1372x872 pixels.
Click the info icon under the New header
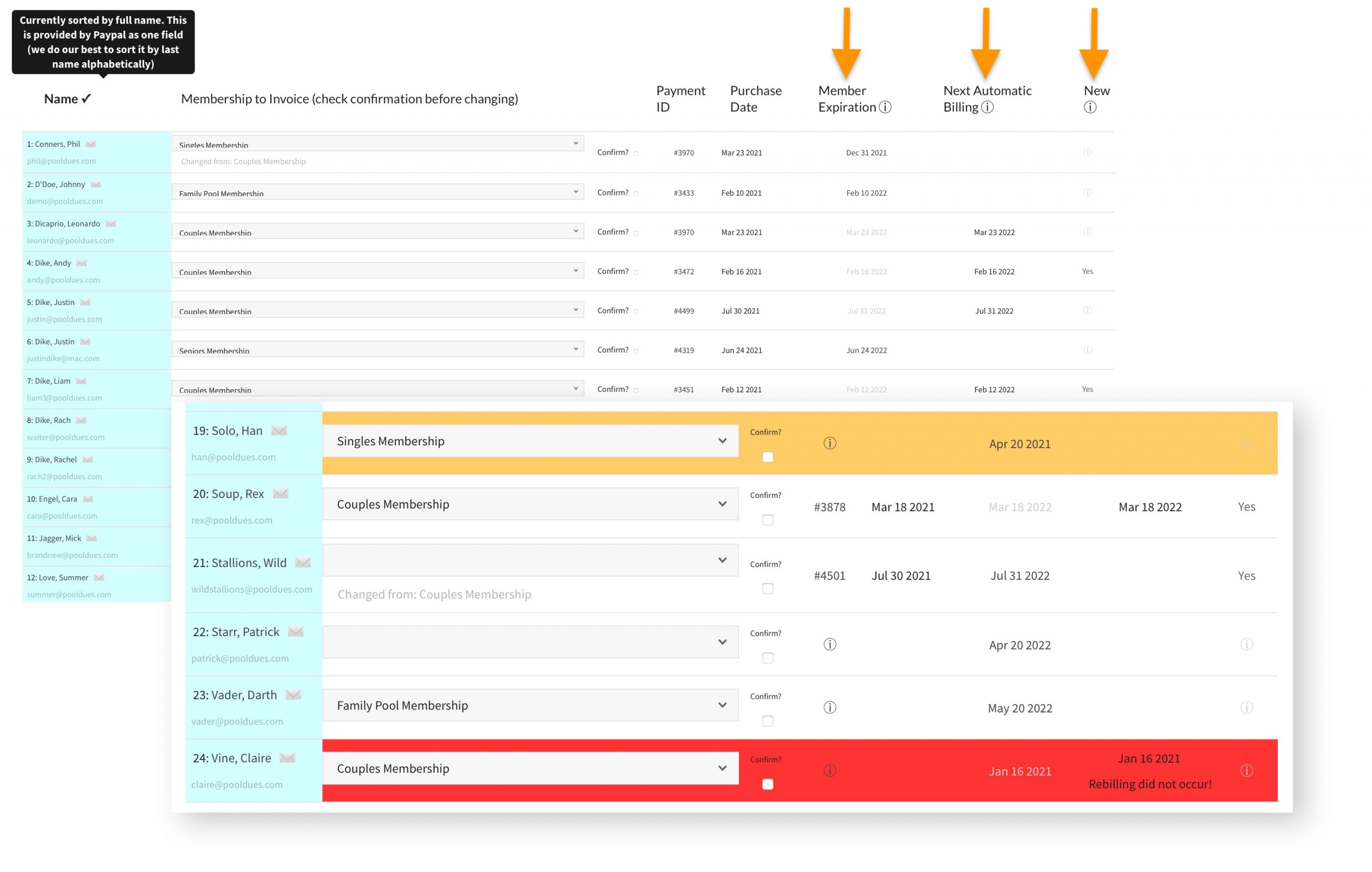(x=1090, y=107)
